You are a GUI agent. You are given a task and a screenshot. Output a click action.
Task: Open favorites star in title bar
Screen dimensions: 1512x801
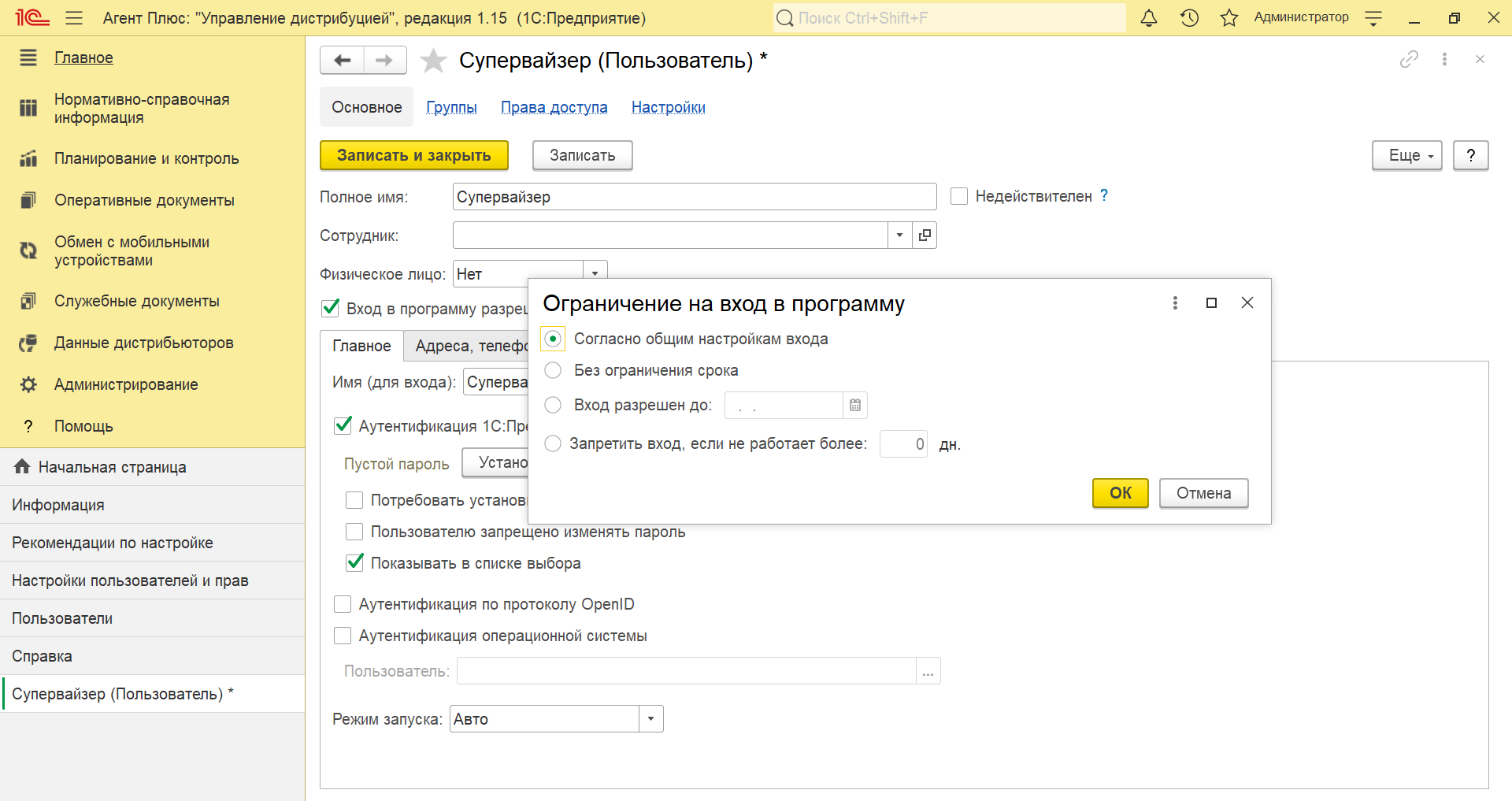(1229, 17)
